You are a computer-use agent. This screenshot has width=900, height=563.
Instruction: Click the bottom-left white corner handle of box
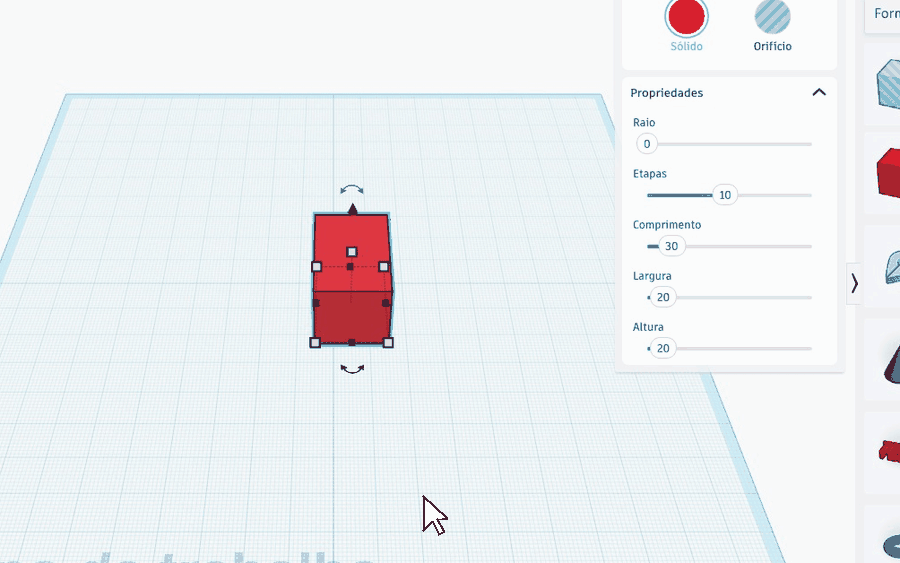pyautogui.click(x=315, y=343)
